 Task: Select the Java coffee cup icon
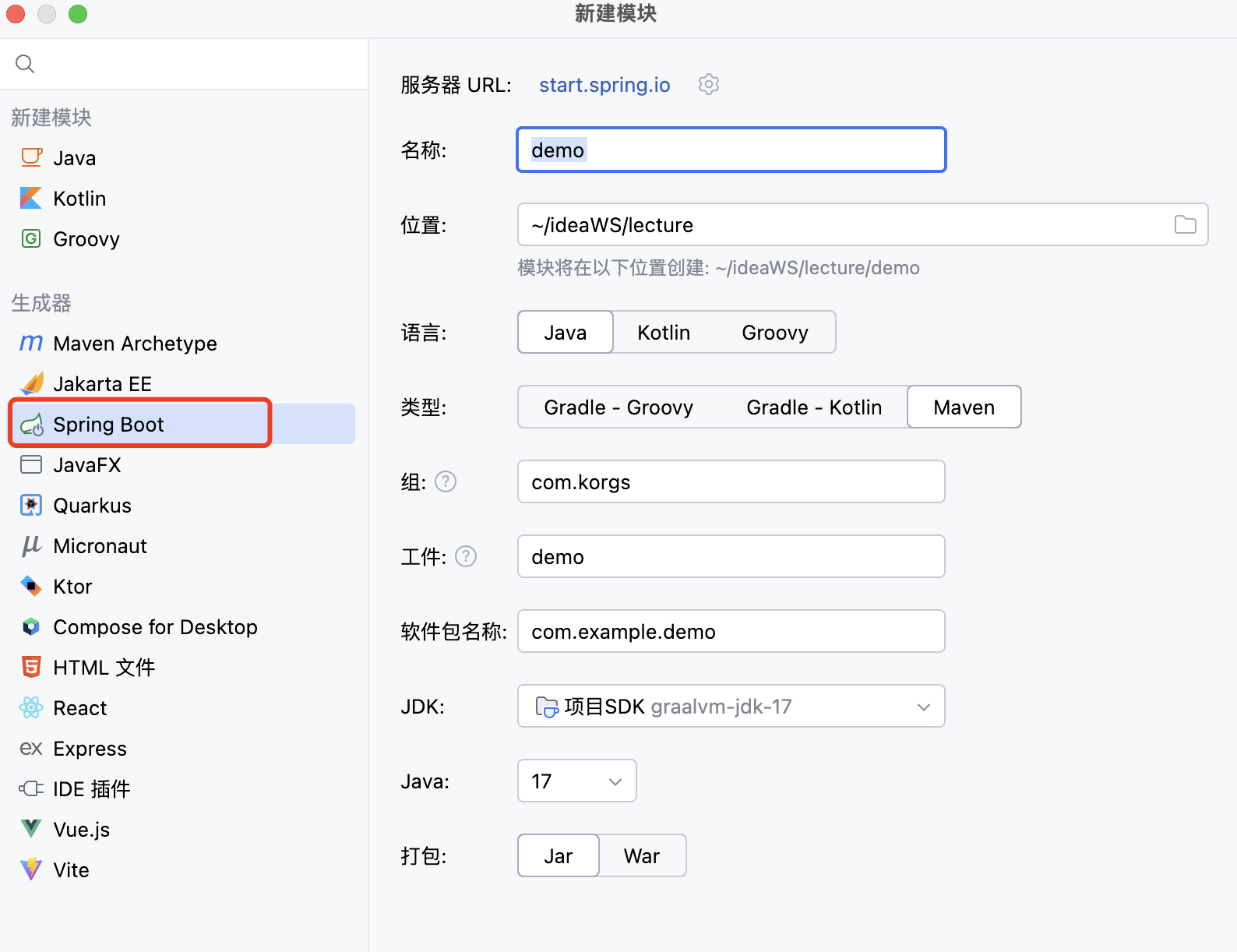[x=31, y=157]
